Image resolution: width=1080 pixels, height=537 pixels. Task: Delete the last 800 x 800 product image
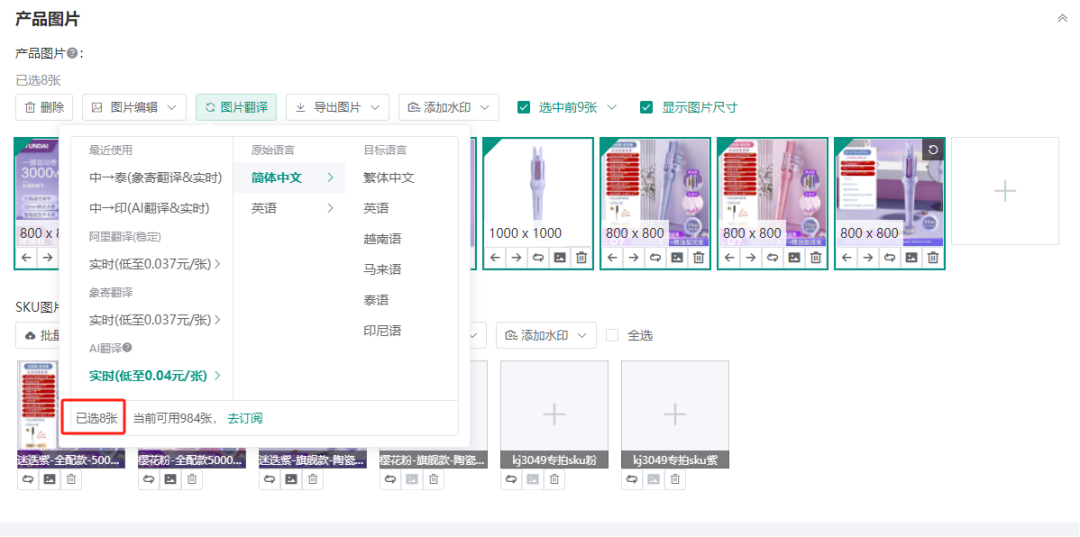(x=933, y=257)
